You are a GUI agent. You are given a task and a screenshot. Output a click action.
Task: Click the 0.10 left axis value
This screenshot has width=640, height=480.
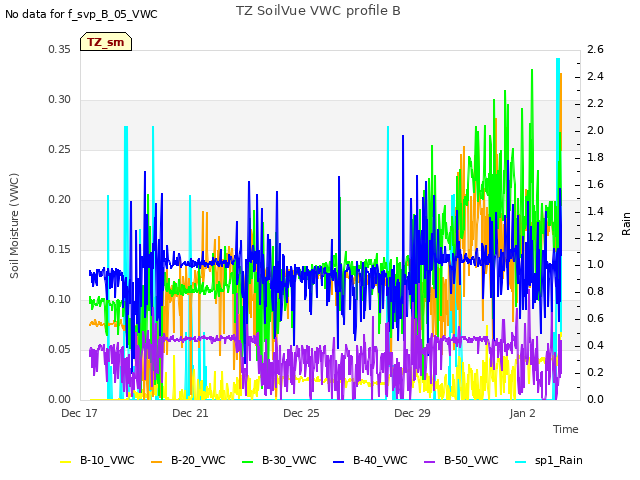click(59, 300)
